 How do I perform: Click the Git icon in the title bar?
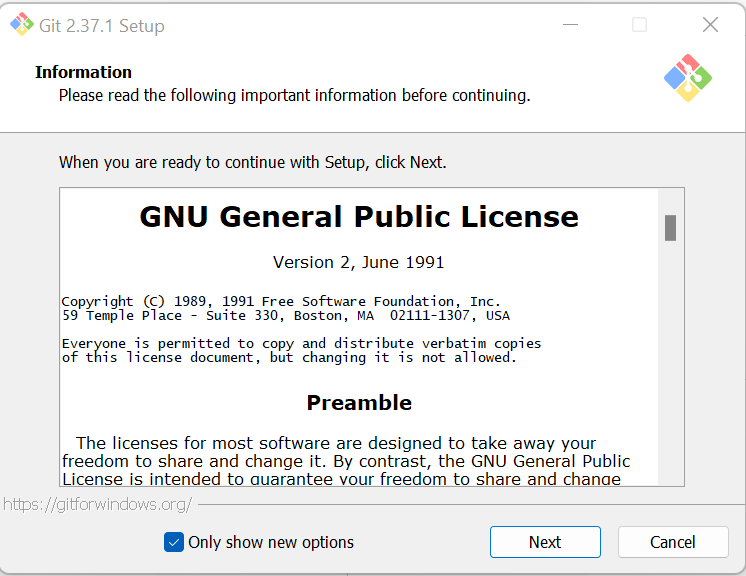coord(22,24)
